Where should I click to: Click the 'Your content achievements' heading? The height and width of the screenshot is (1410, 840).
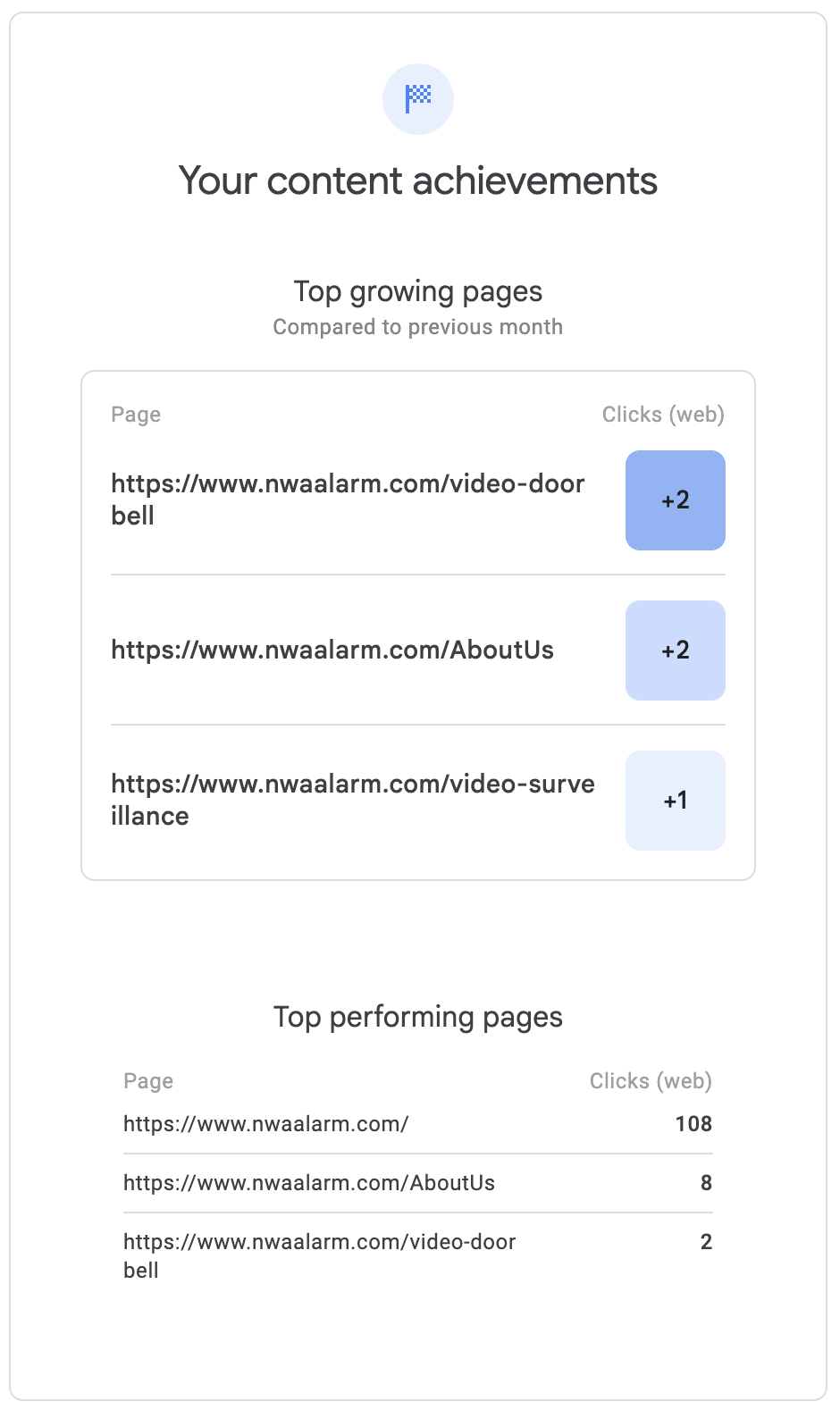pos(418,180)
